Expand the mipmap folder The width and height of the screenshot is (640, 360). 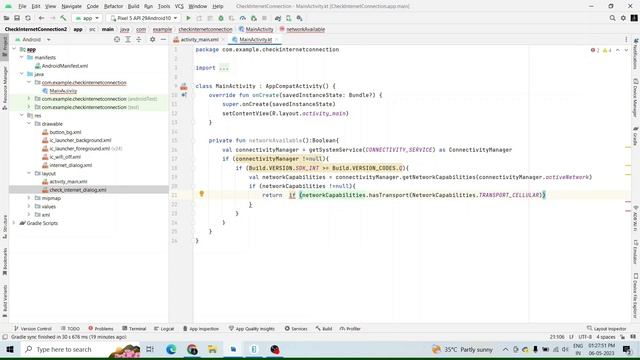[x=29, y=198]
